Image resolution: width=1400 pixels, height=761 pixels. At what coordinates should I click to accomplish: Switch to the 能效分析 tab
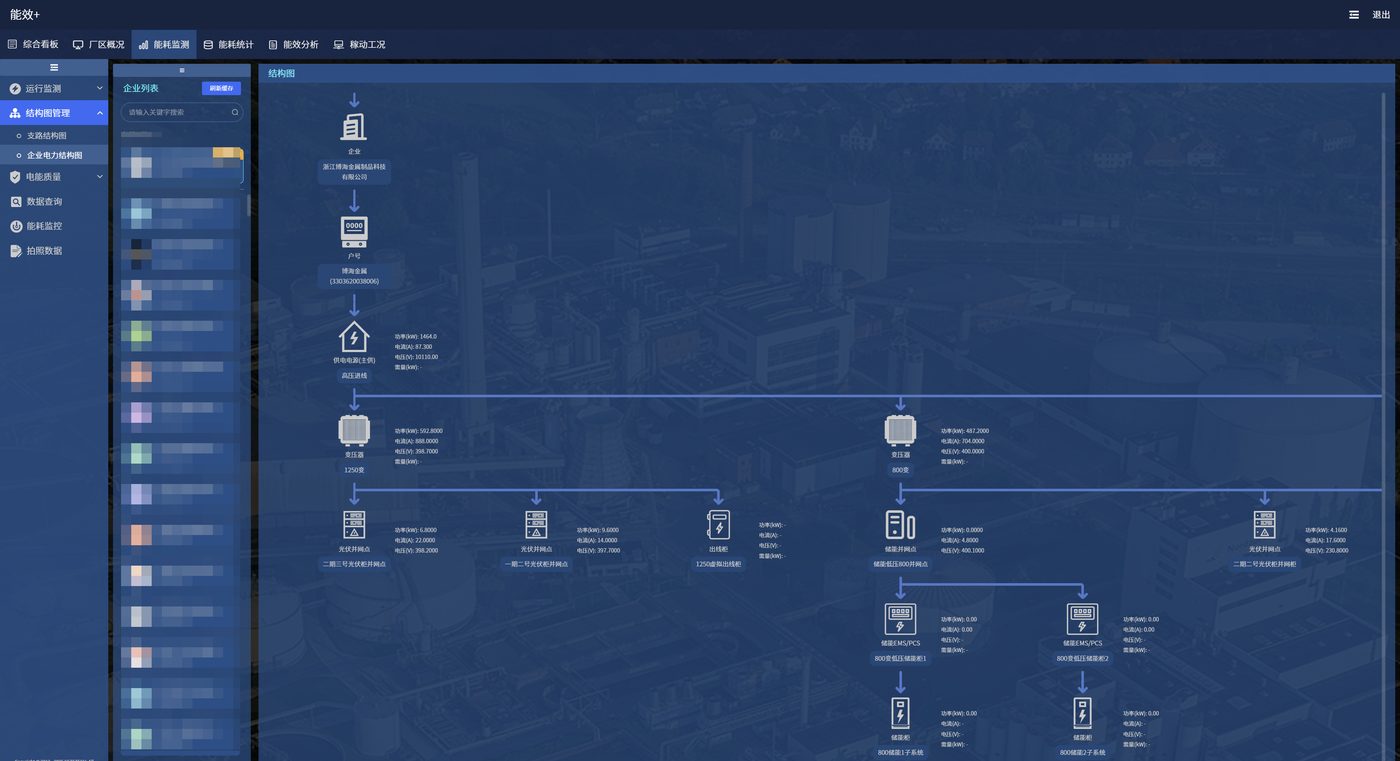pos(293,45)
